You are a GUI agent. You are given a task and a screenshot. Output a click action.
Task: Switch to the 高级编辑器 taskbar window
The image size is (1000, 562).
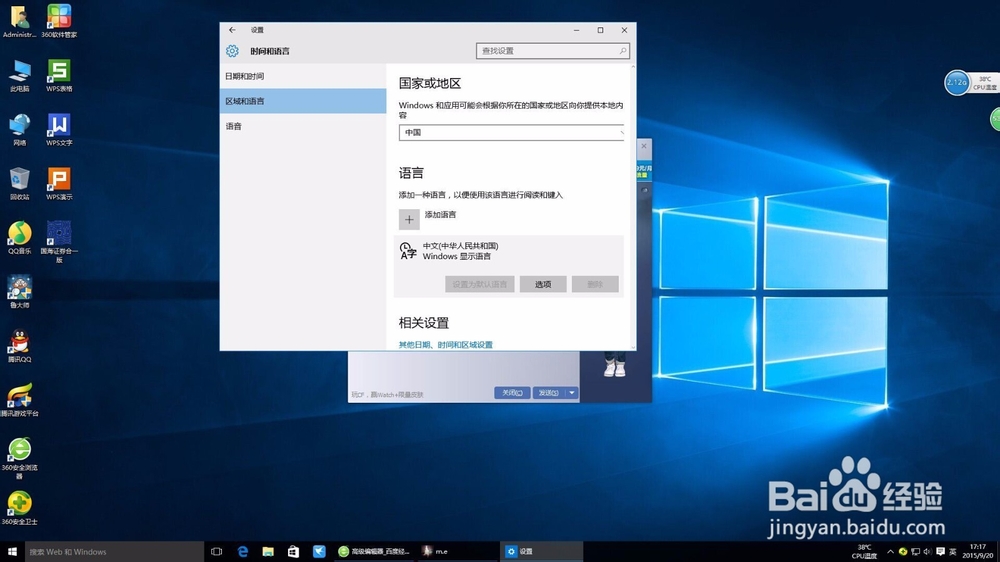[374, 551]
